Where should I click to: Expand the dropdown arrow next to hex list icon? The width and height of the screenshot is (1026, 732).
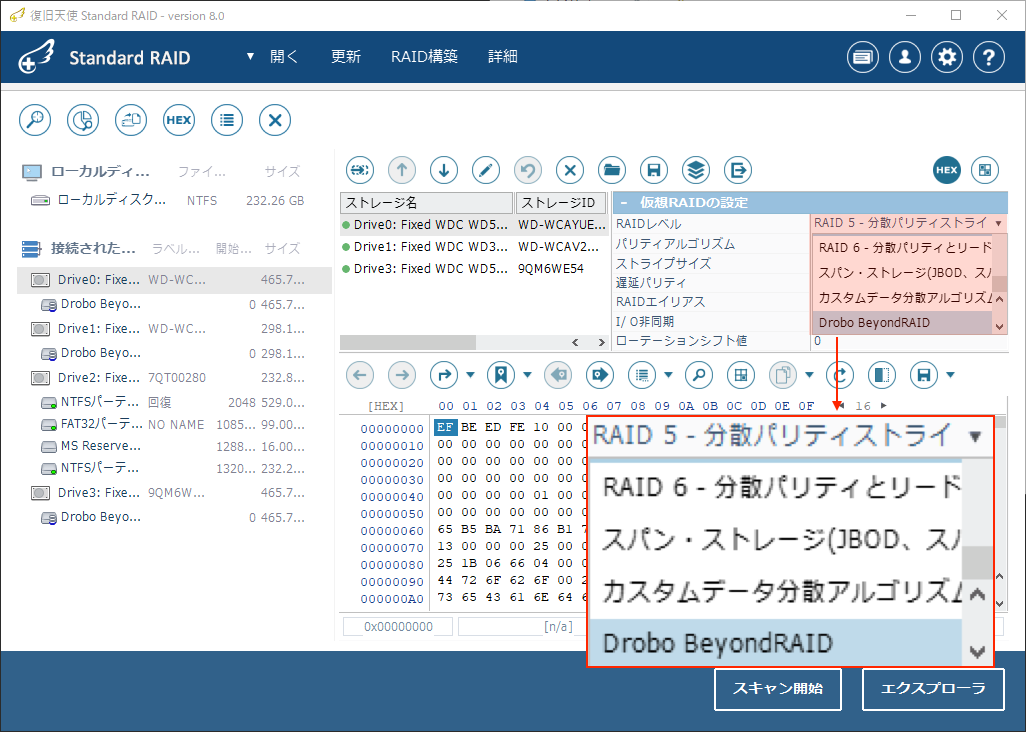tap(668, 375)
